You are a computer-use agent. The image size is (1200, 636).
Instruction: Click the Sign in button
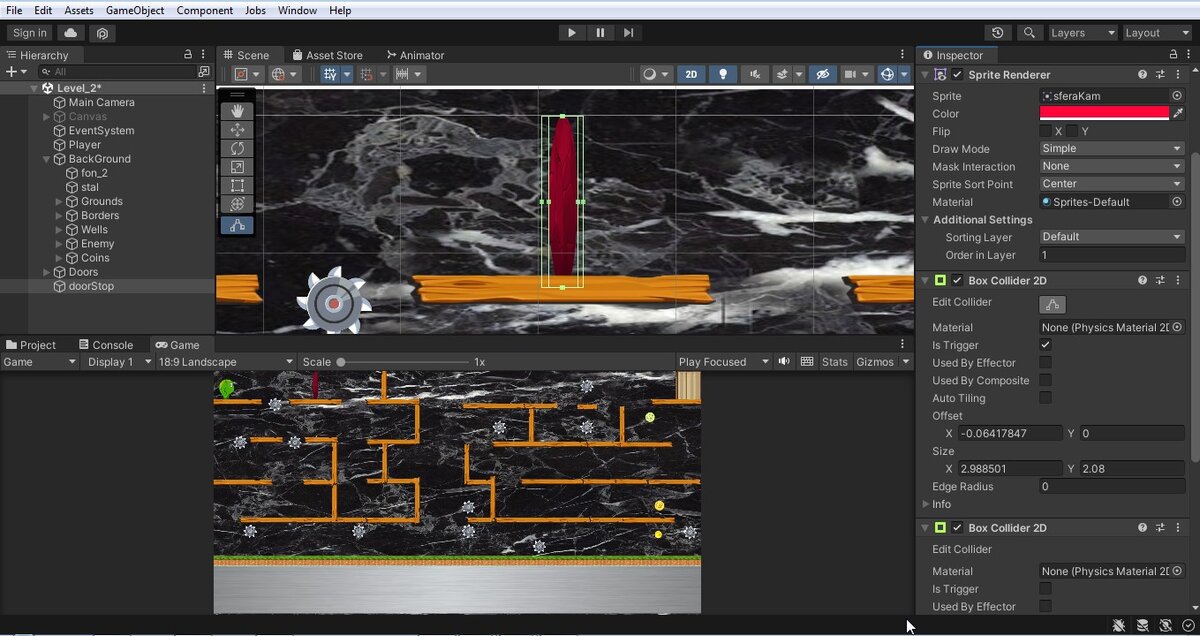30,33
